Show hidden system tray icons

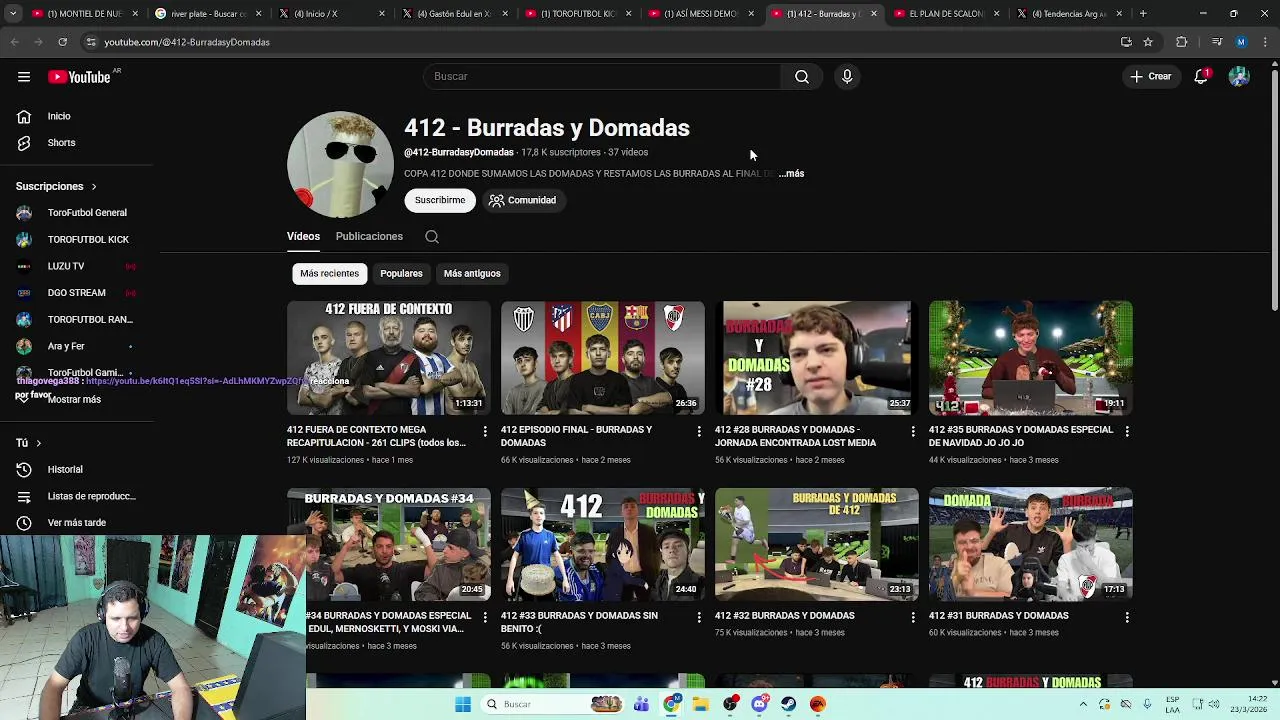click(x=1083, y=704)
